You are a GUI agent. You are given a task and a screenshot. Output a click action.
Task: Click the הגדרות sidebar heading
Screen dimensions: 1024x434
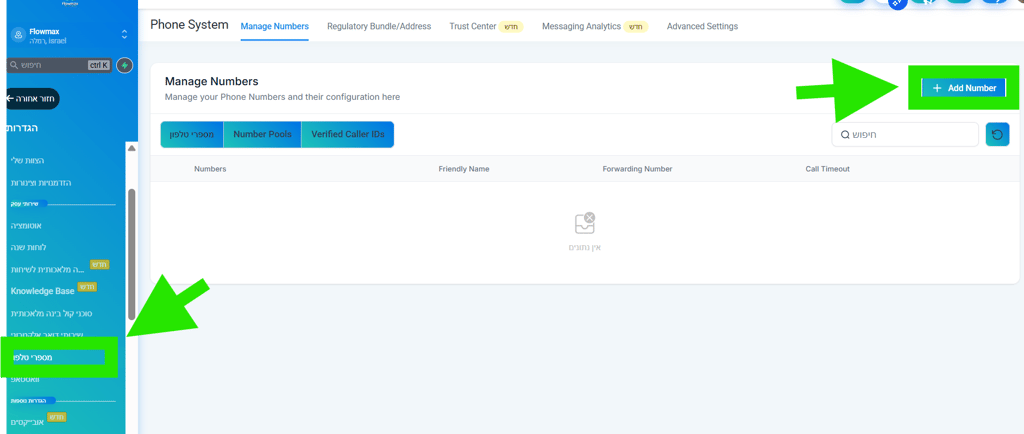22,128
